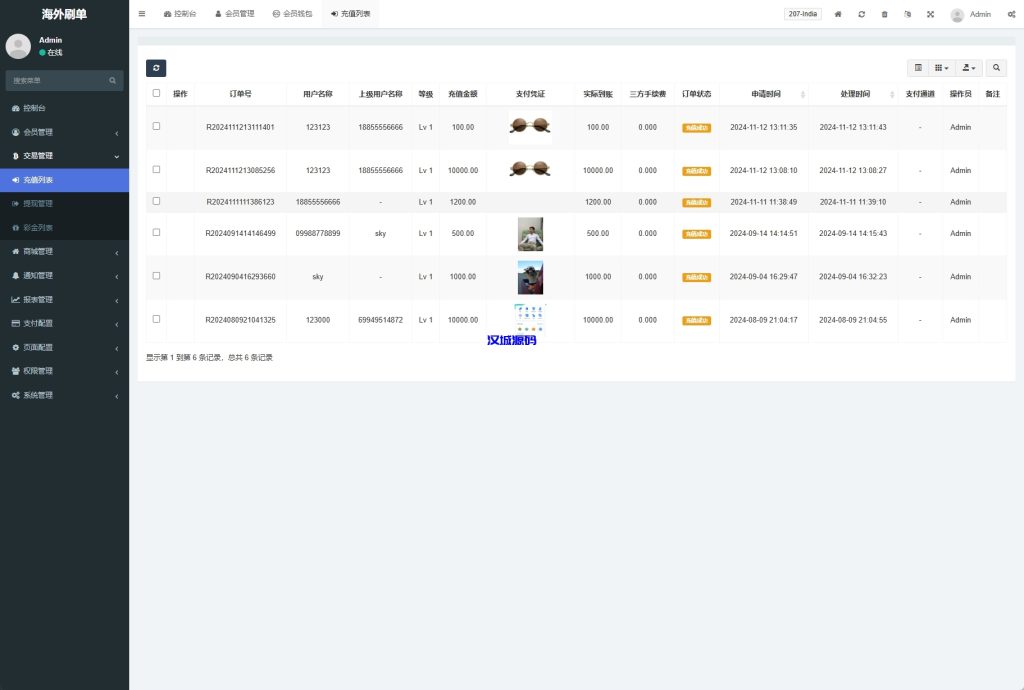1024x690 pixels.
Task: Switch to the 控制台 tab
Action: click(180, 14)
